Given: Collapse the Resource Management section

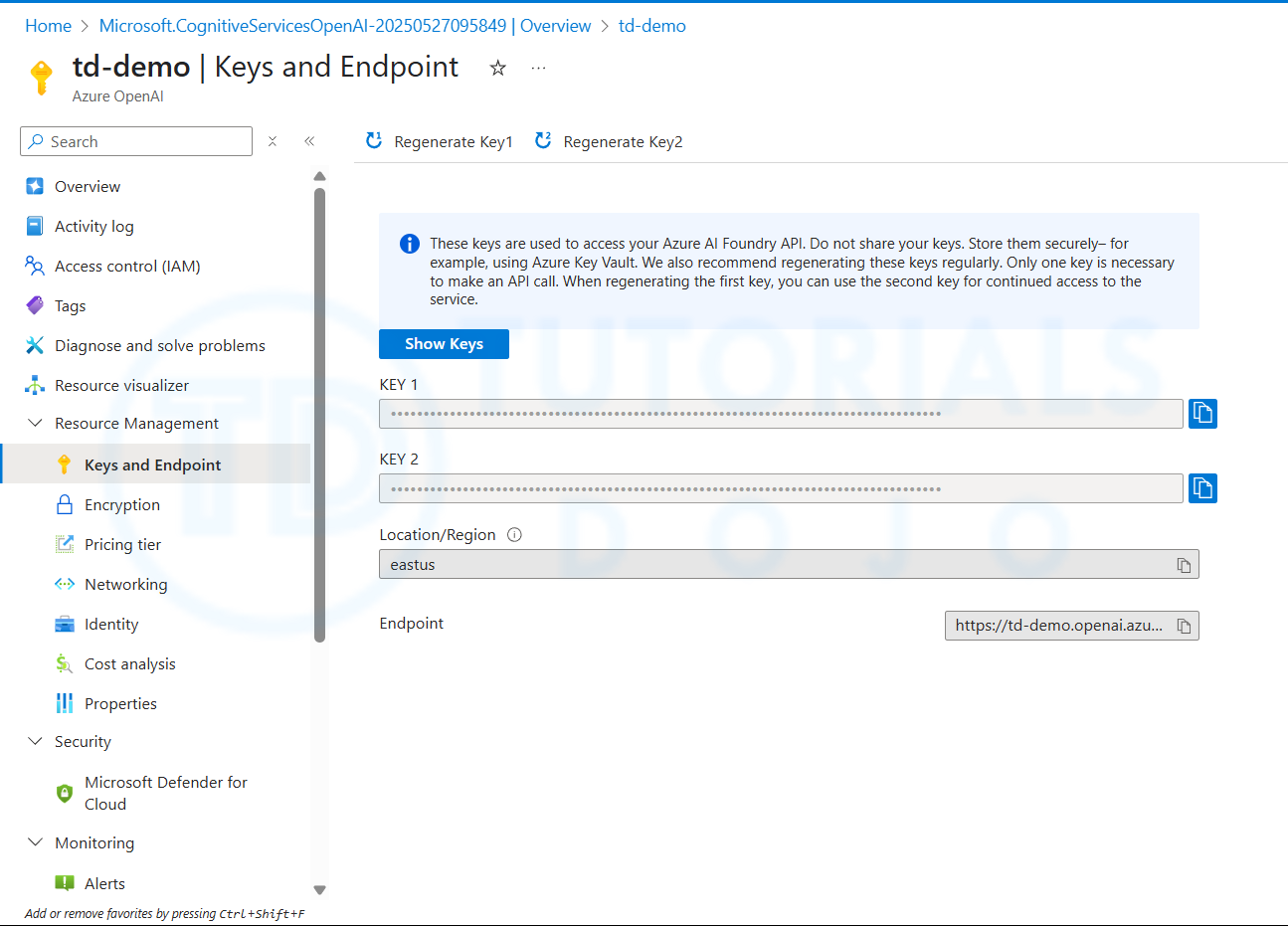Looking at the screenshot, I should click(x=35, y=423).
